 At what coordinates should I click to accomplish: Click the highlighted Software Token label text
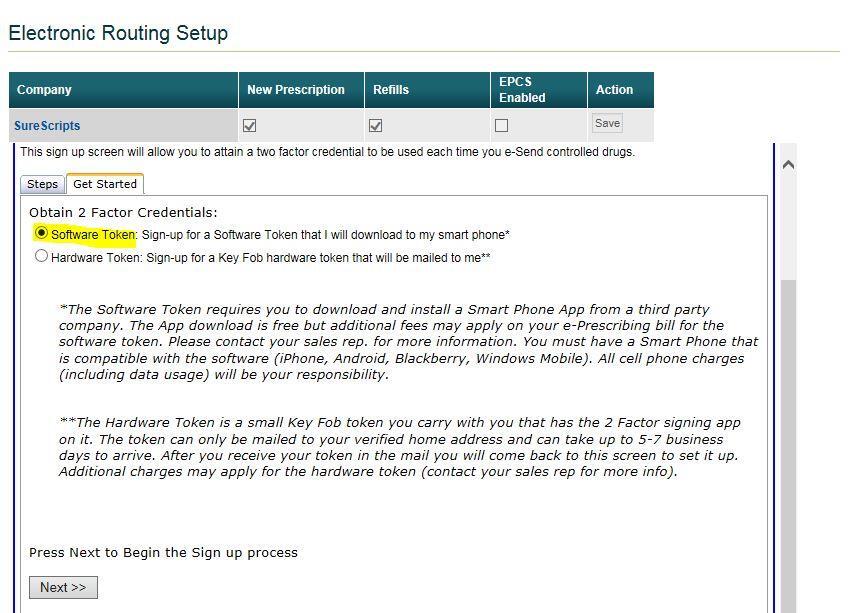(x=93, y=235)
